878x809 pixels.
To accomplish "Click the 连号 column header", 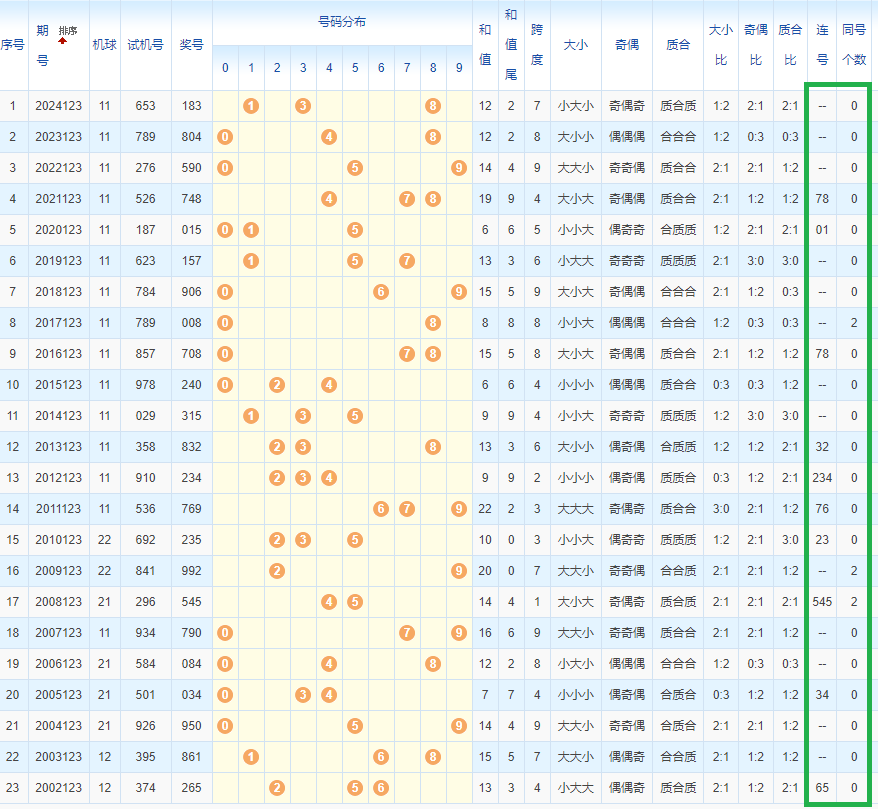I will [x=822, y=45].
